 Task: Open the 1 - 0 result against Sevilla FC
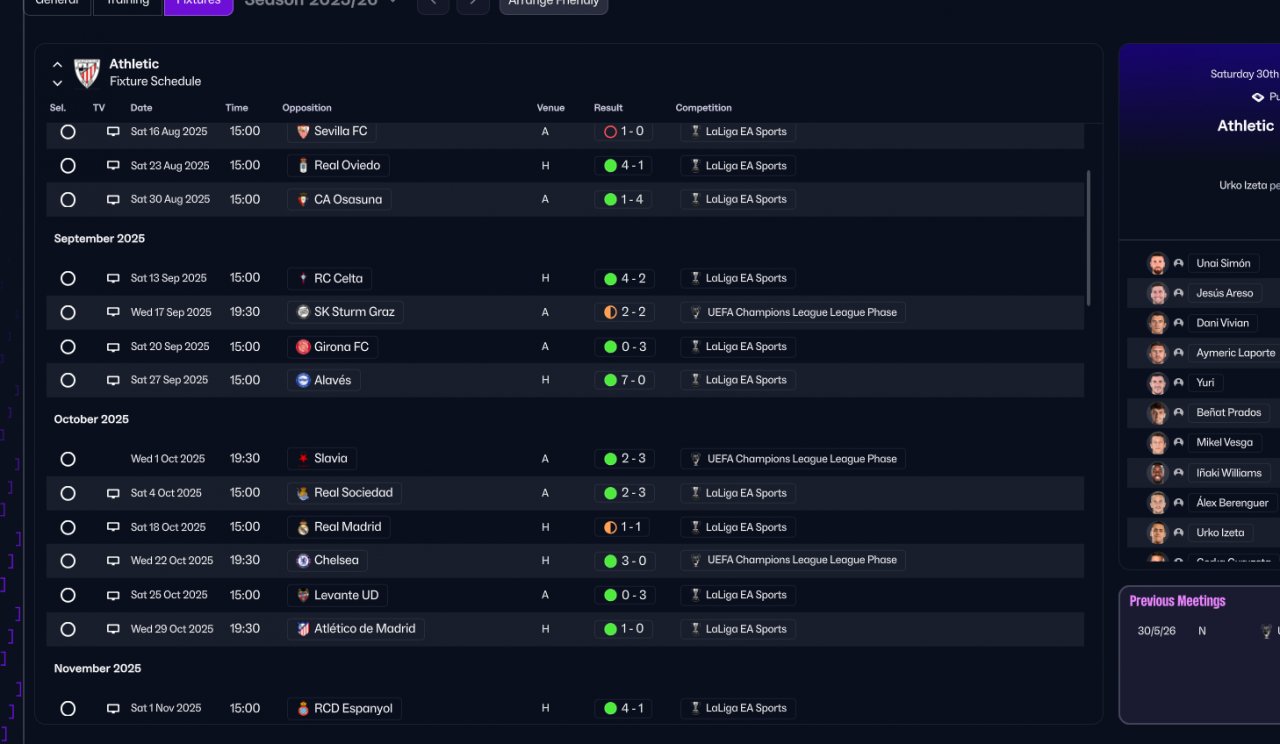click(x=624, y=131)
